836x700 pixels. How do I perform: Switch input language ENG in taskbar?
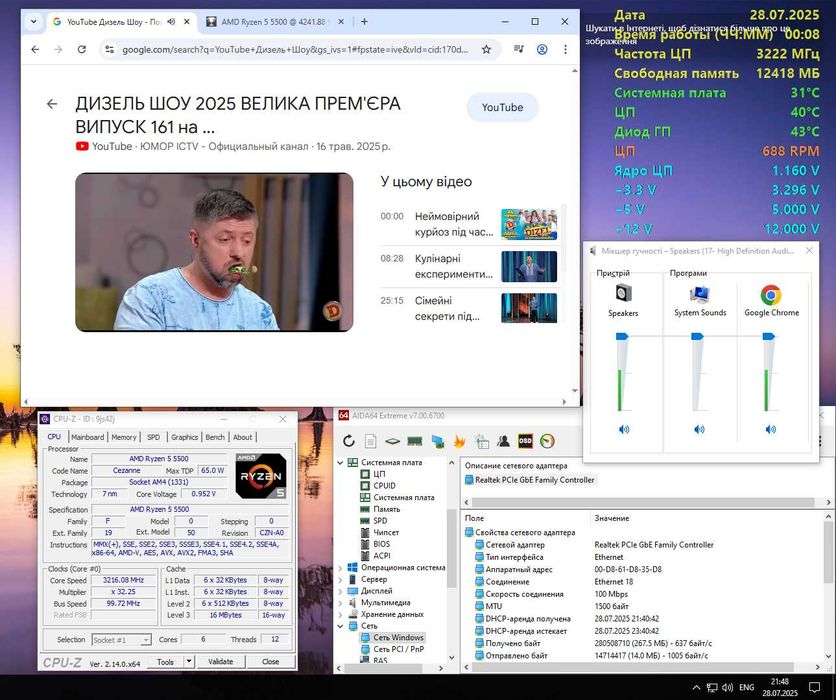point(747,687)
